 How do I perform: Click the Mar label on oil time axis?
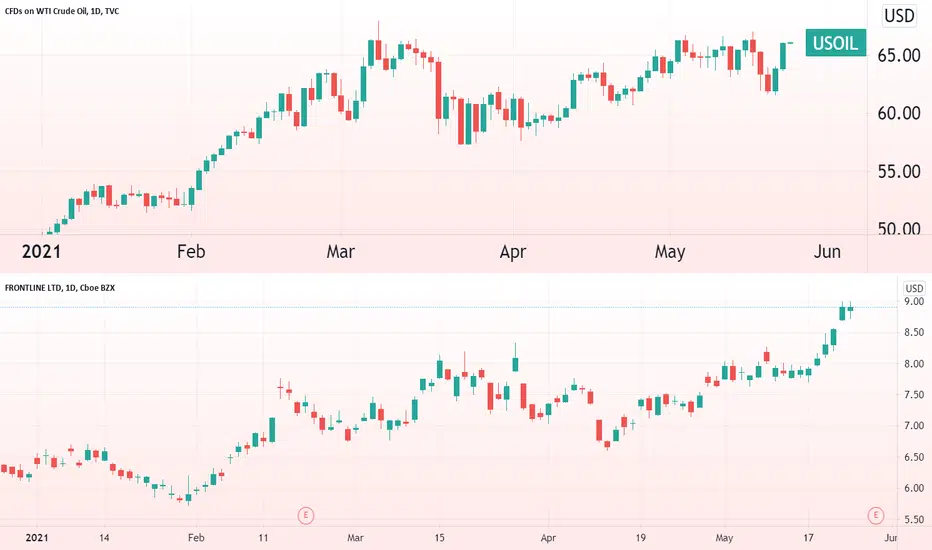341,252
